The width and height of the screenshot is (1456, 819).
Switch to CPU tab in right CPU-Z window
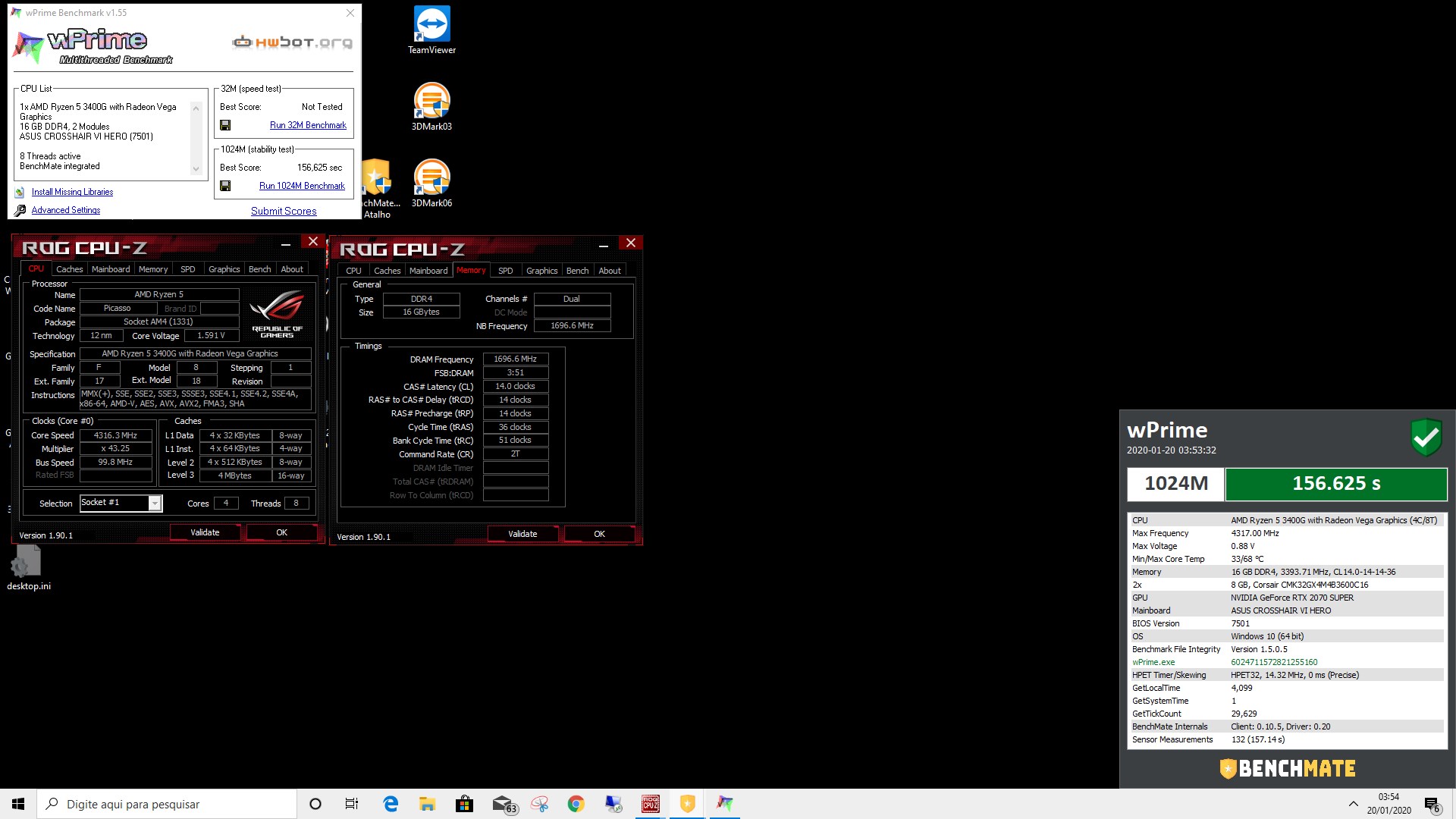pos(353,271)
